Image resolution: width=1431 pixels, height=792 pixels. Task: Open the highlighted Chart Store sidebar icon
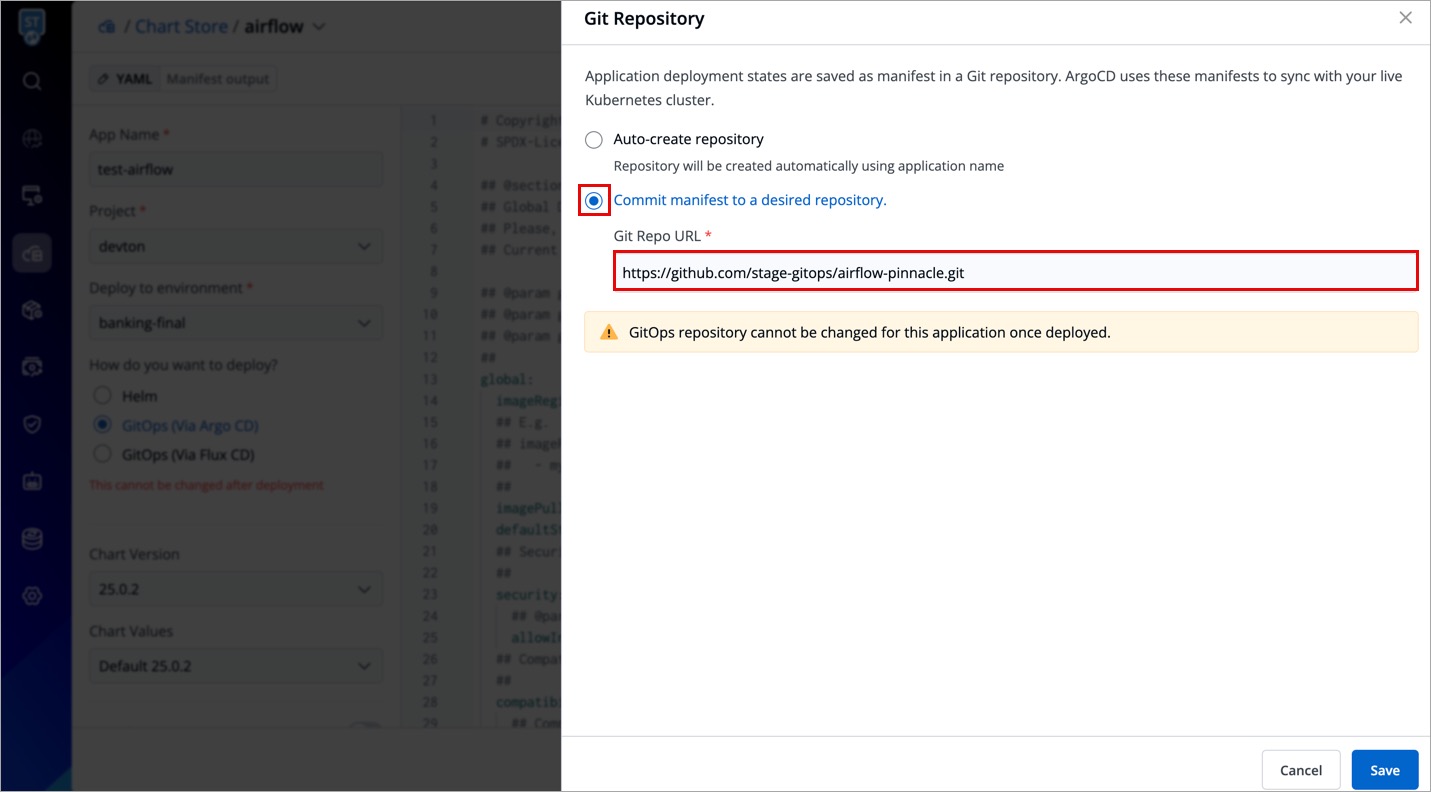(x=32, y=254)
